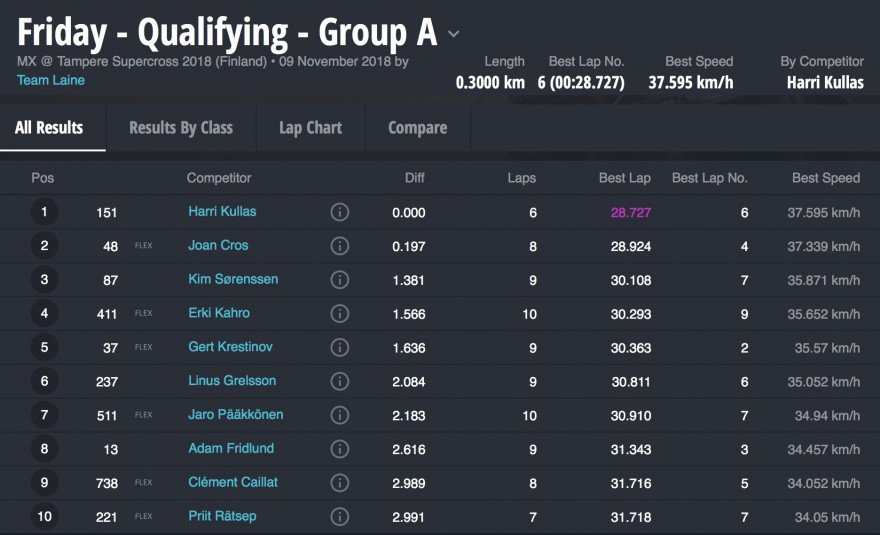Select the Compare tab

418,128
